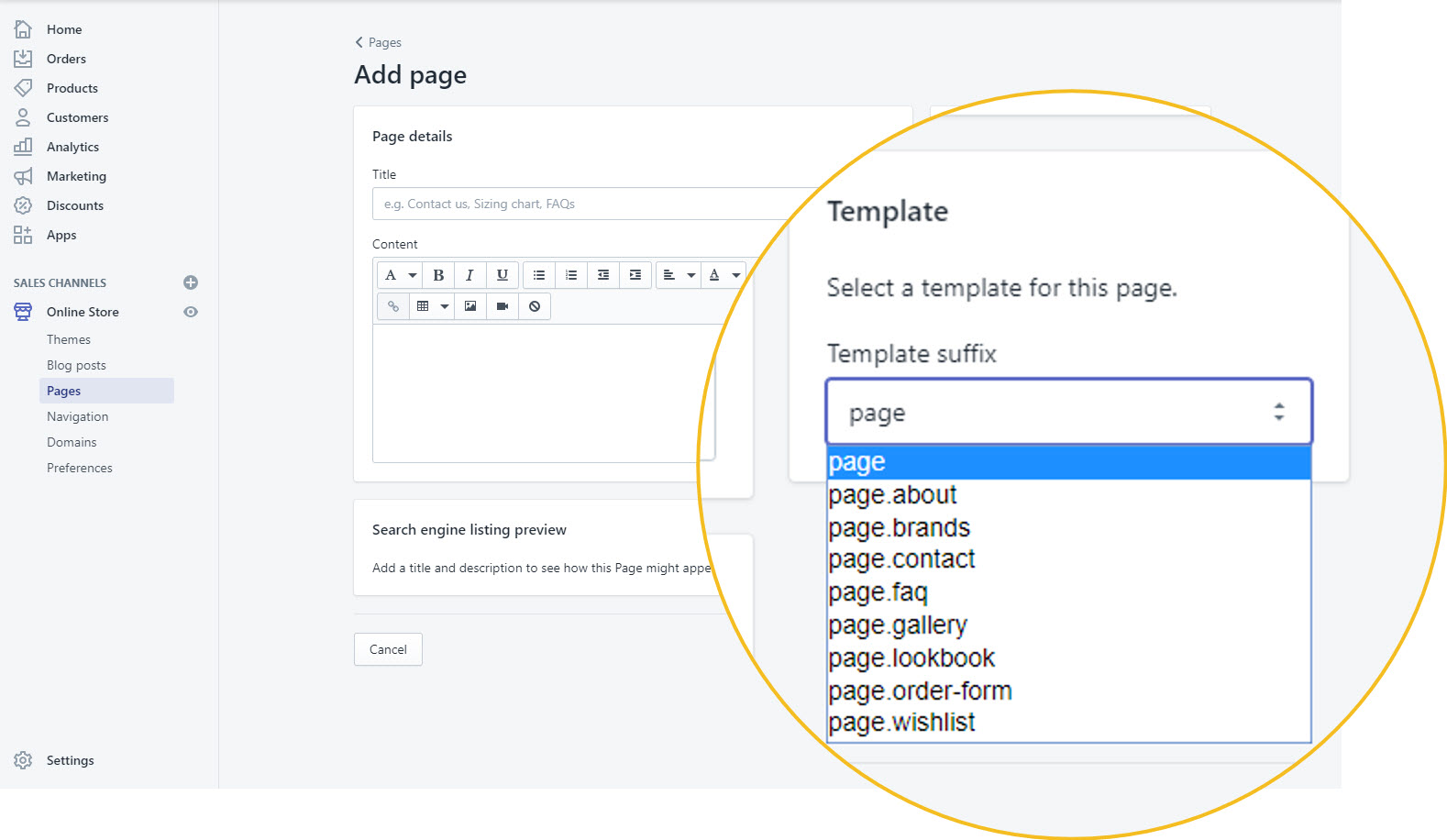
Task: Apply italic formatting in editor toolbar
Action: (469, 275)
